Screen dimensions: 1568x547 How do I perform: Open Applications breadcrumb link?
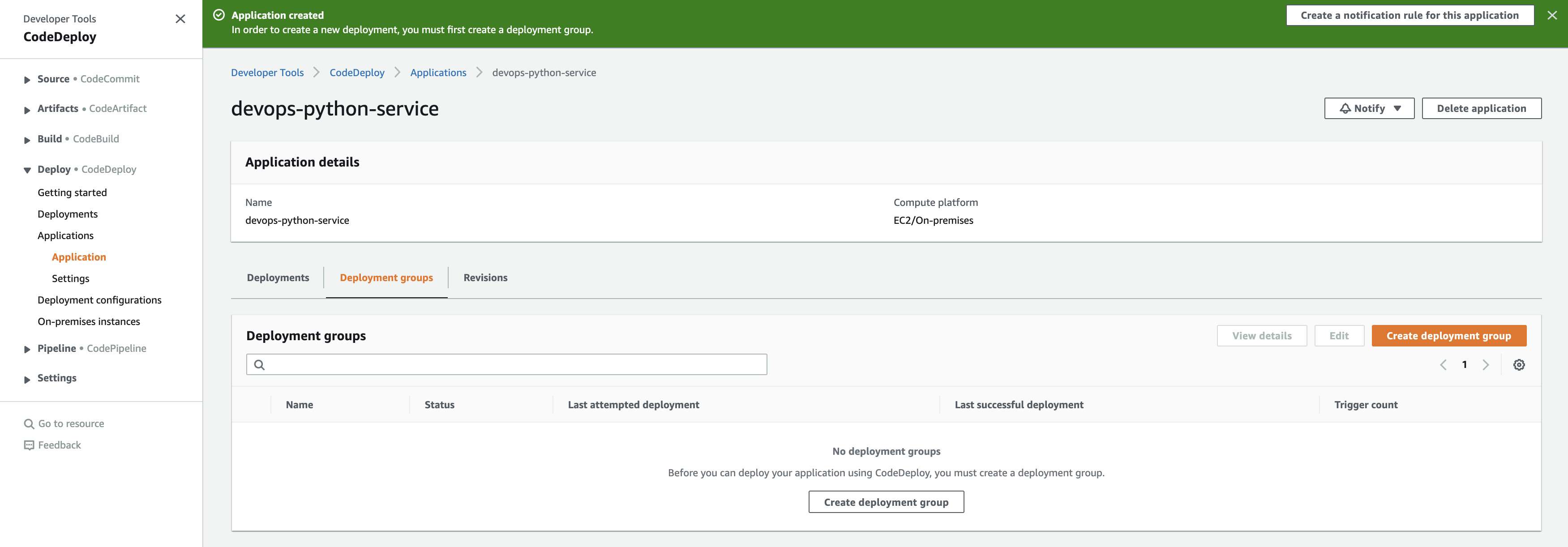click(x=437, y=73)
